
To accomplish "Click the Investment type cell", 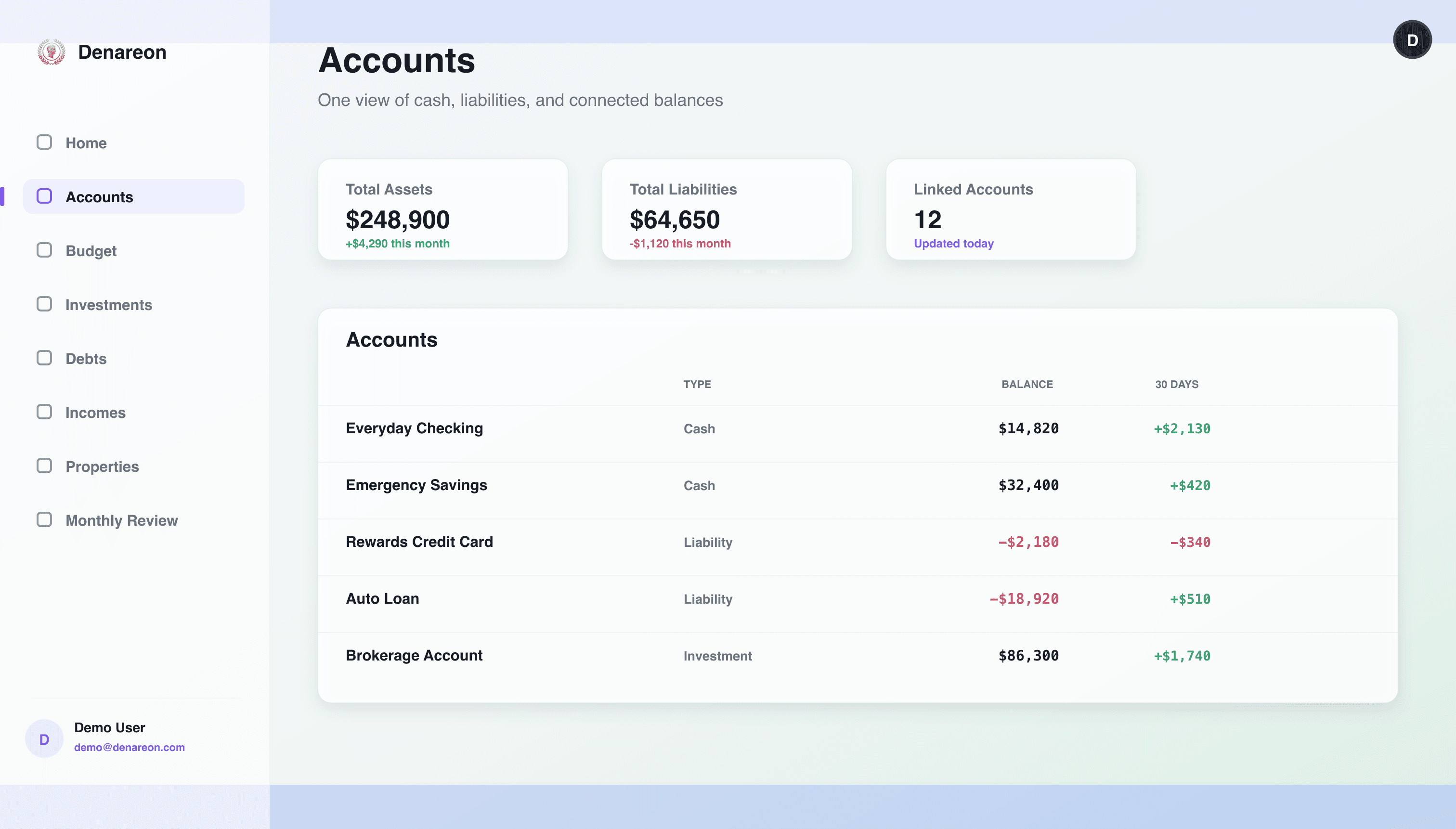I will click(717, 656).
